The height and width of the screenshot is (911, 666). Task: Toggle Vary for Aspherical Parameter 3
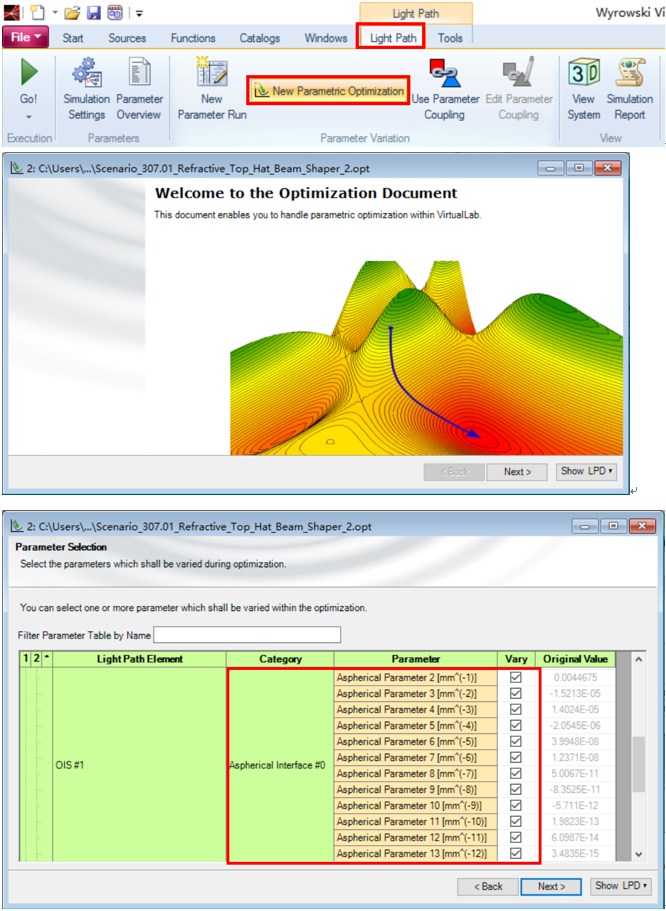point(515,693)
